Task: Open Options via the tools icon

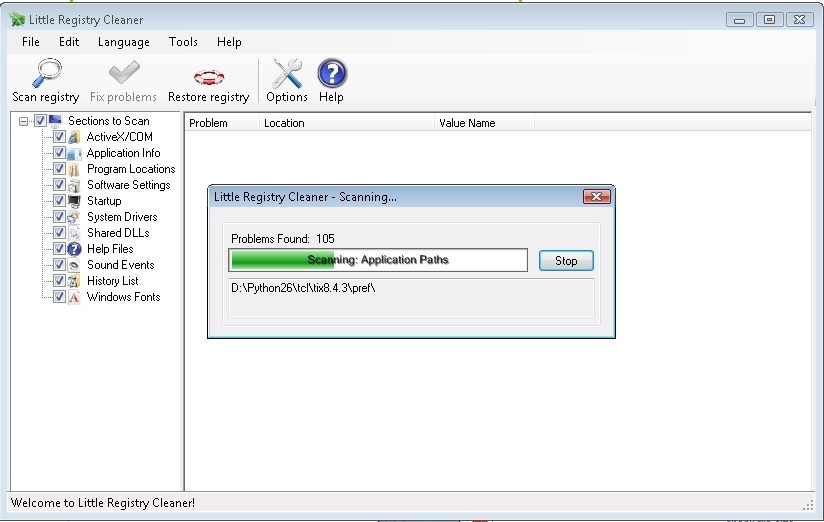Action: pyautogui.click(x=287, y=73)
